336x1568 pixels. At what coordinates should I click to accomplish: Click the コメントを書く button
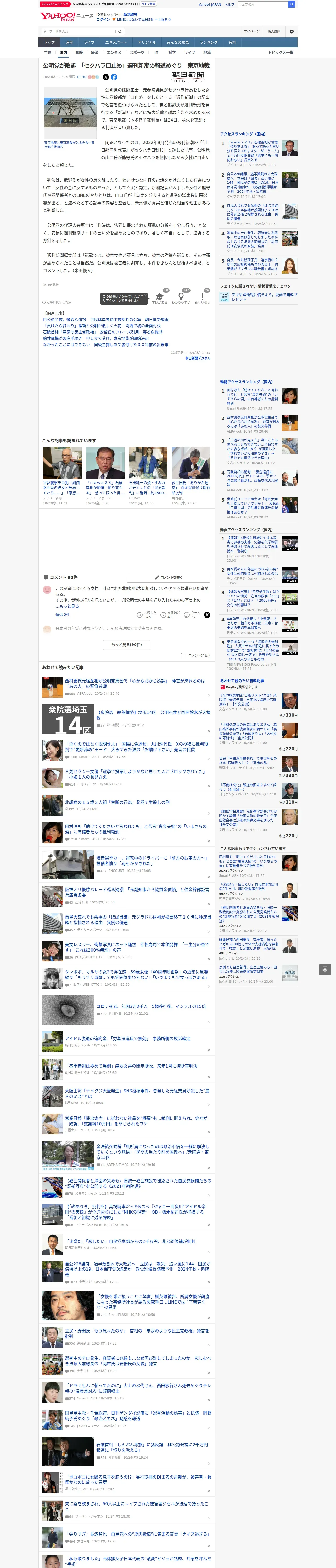(168, 577)
